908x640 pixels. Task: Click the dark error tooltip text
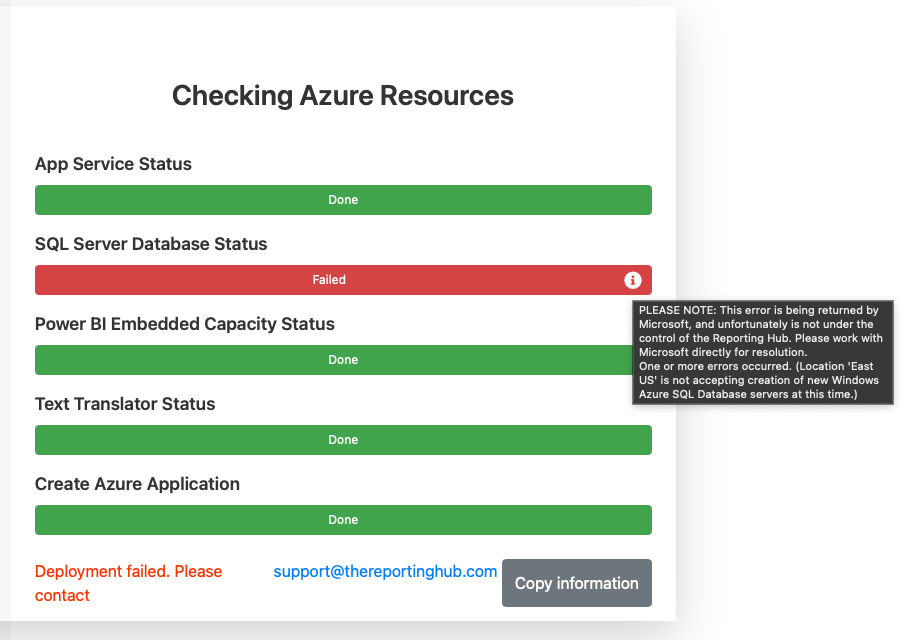point(763,352)
